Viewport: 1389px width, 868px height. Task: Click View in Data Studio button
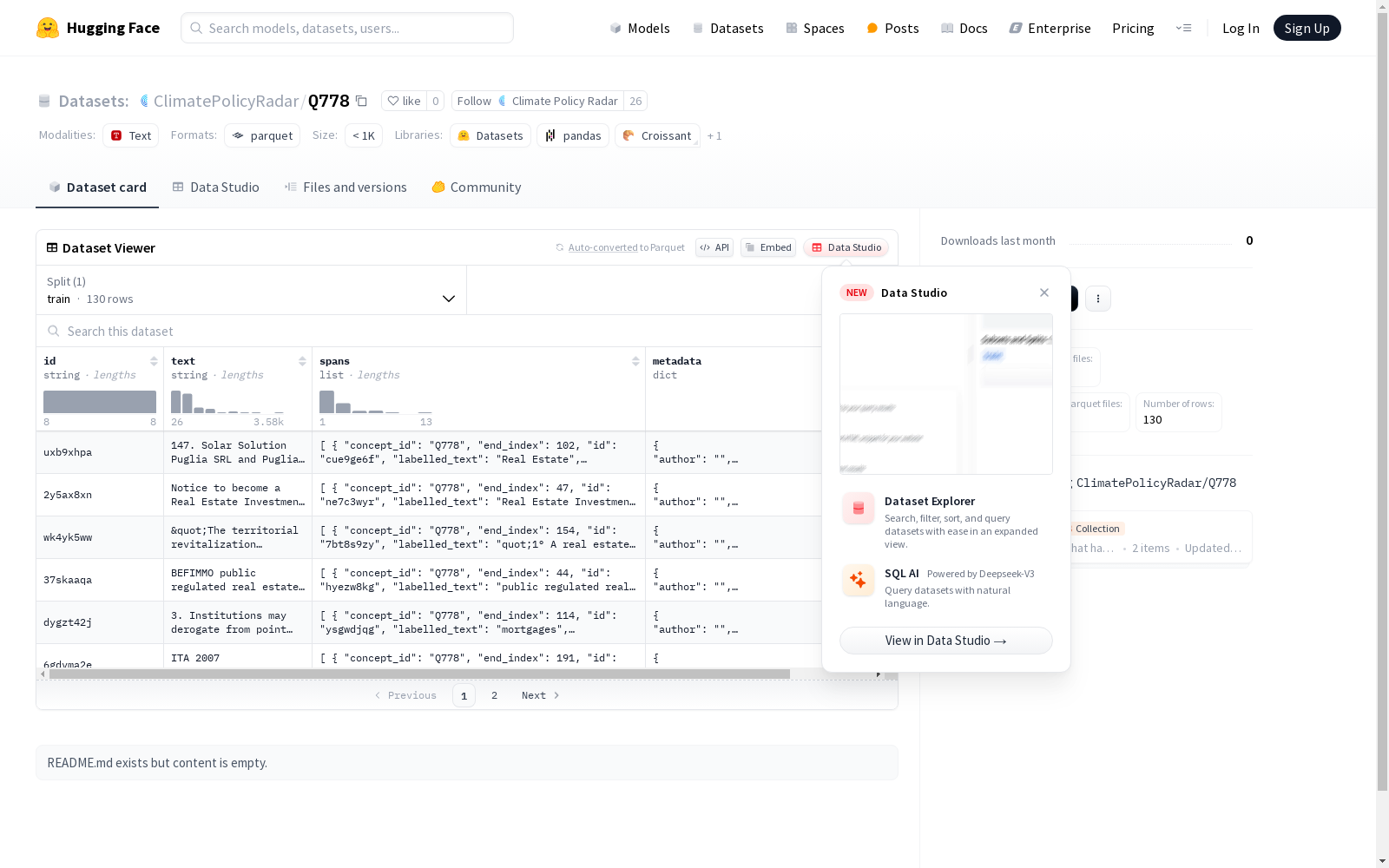pos(946,641)
